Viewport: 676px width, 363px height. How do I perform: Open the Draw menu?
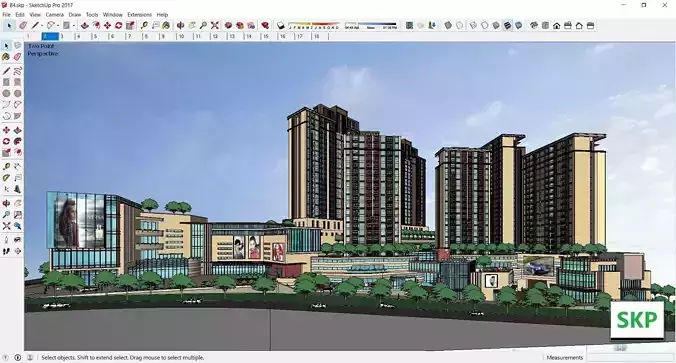[x=75, y=15]
